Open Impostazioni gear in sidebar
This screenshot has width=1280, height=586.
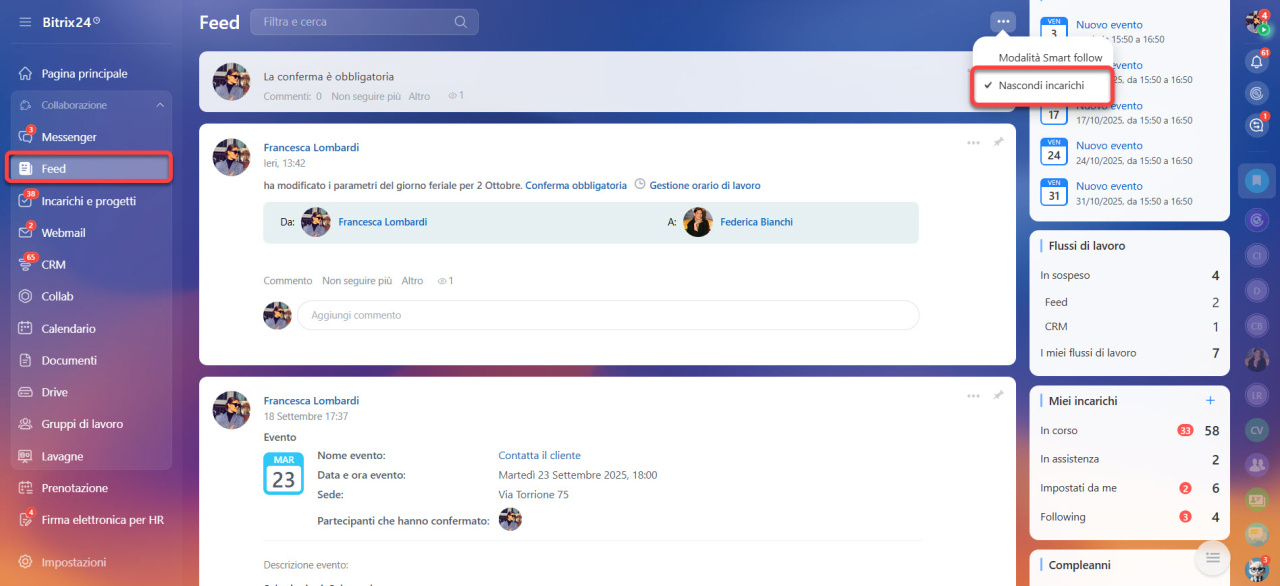(x=26, y=562)
